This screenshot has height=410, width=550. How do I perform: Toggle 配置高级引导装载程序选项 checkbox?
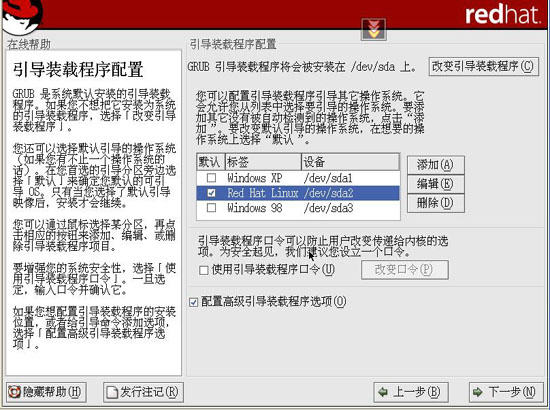(x=193, y=302)
